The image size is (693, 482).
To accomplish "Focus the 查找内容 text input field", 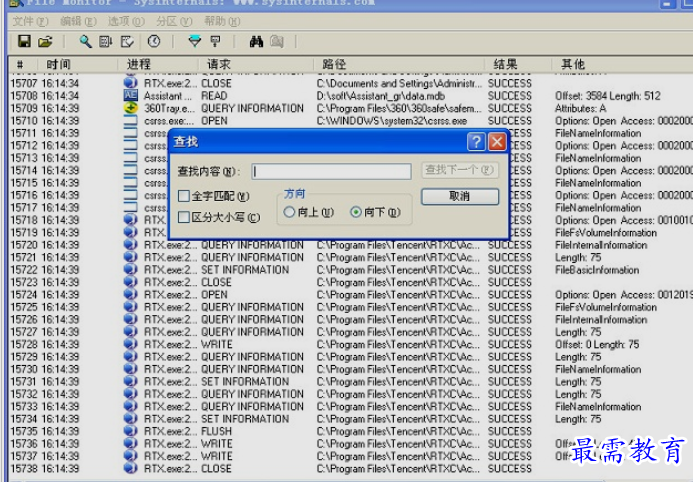I will point(331,171).
